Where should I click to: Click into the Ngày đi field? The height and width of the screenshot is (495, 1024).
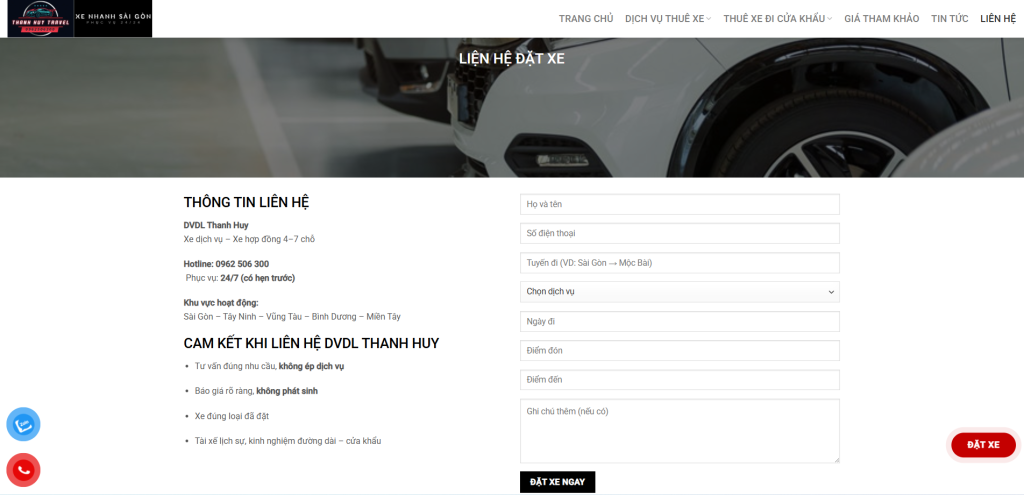click(679, 321)
